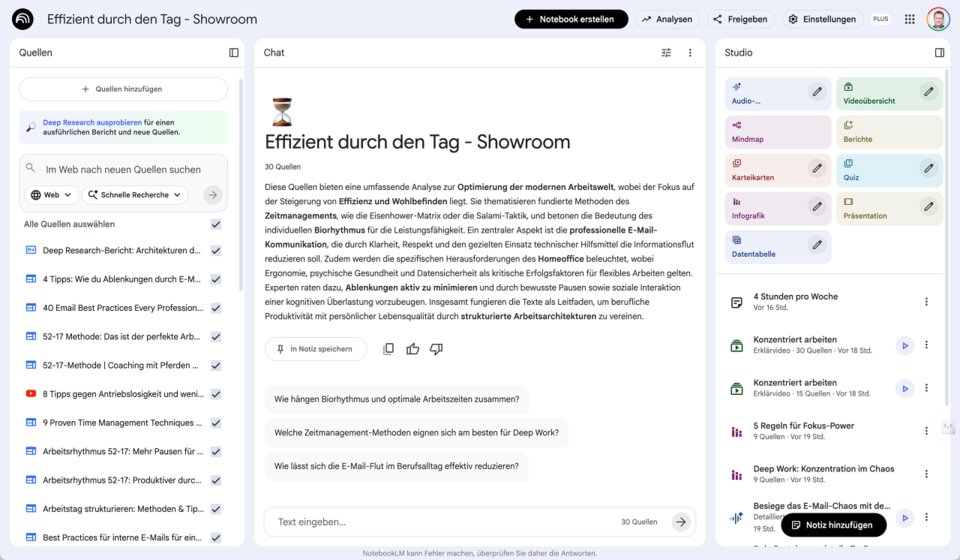Edit Quiz settings pencil

(x=929, y=168)
